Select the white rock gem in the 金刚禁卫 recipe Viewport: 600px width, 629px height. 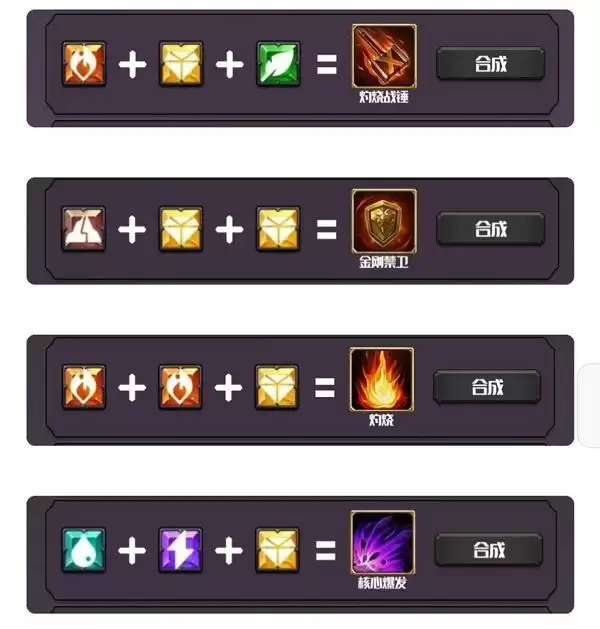(x=83, y=229)
